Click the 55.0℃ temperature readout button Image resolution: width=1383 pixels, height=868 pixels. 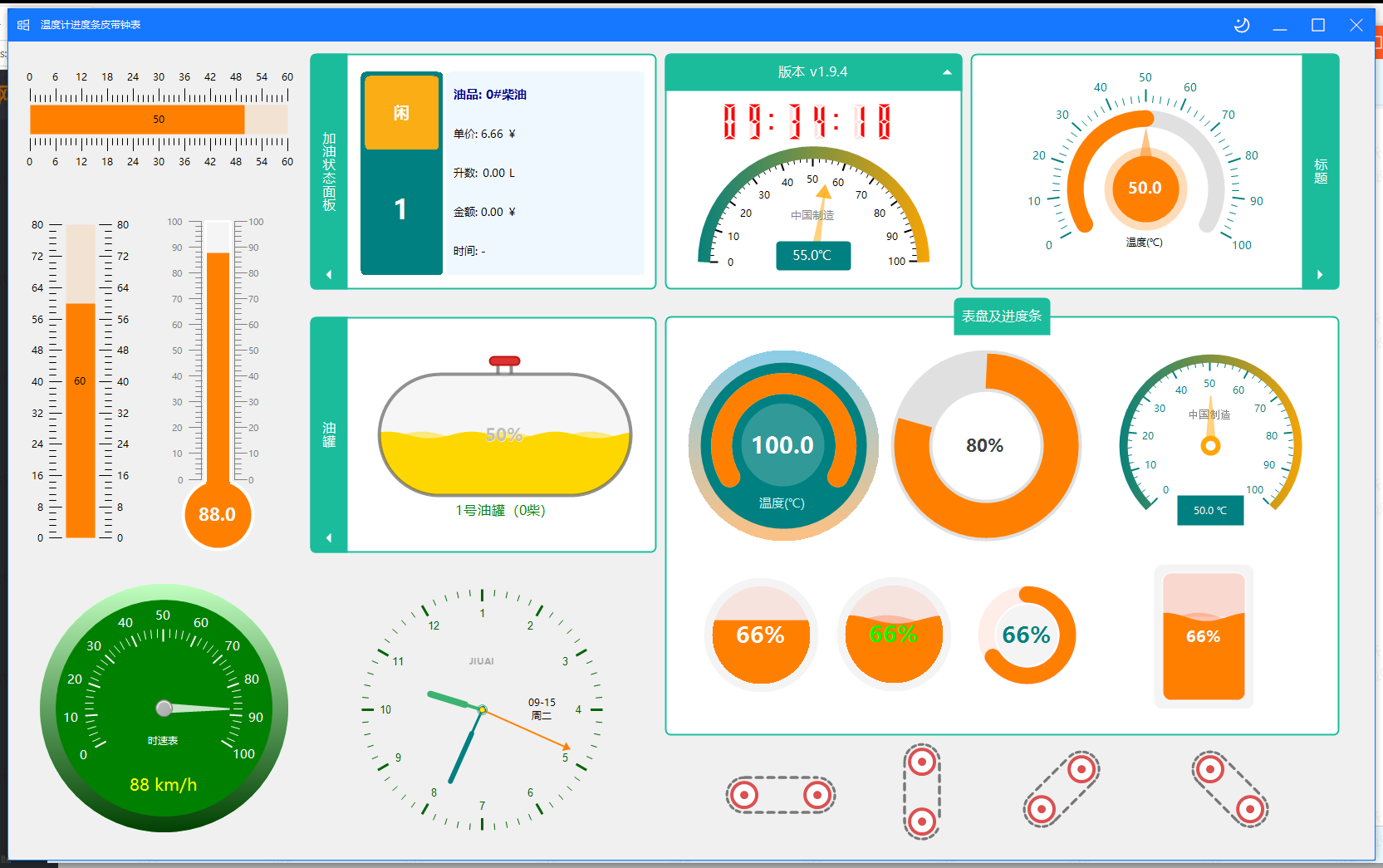pyautogui.click(x=812, y=255)
